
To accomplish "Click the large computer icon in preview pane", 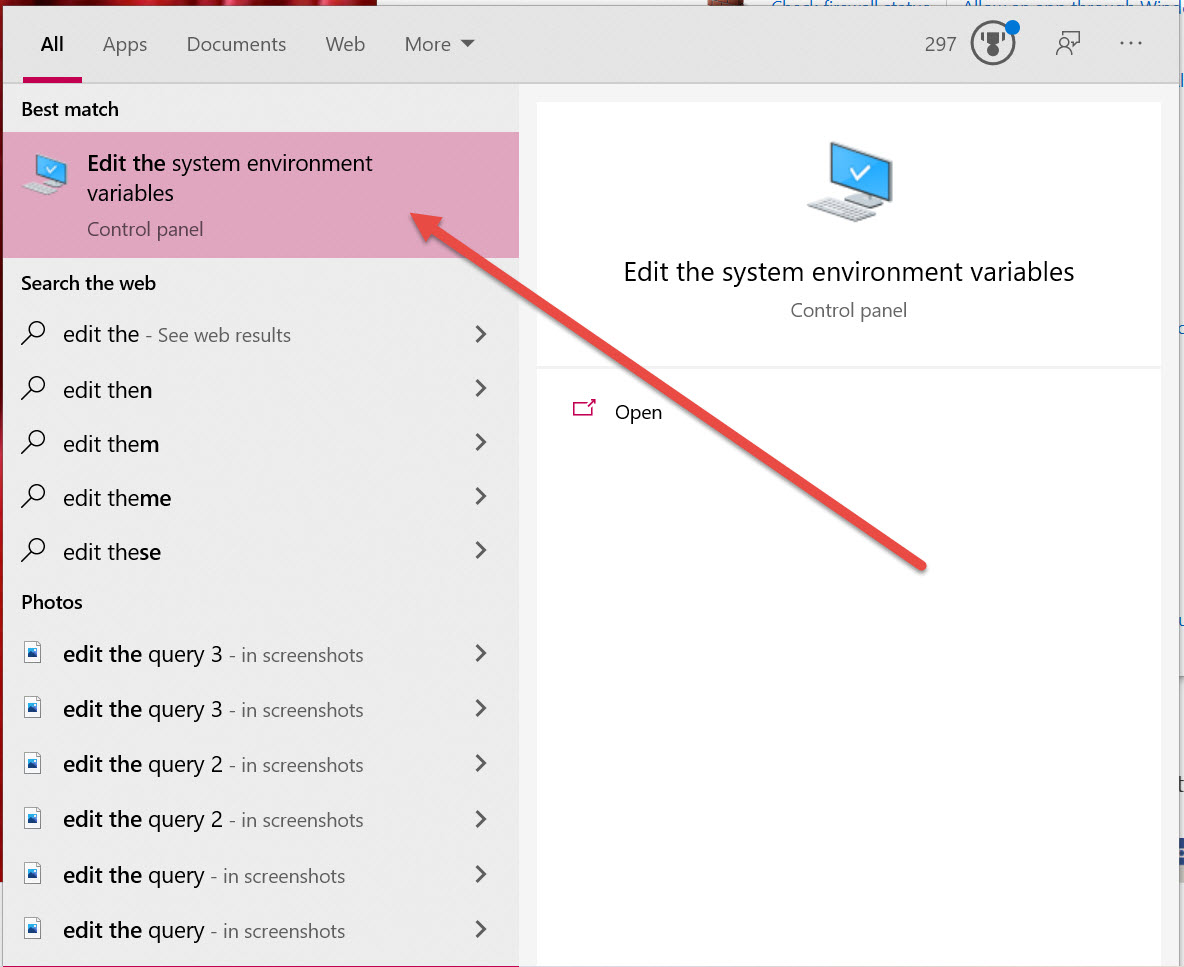I will point(849,180).
